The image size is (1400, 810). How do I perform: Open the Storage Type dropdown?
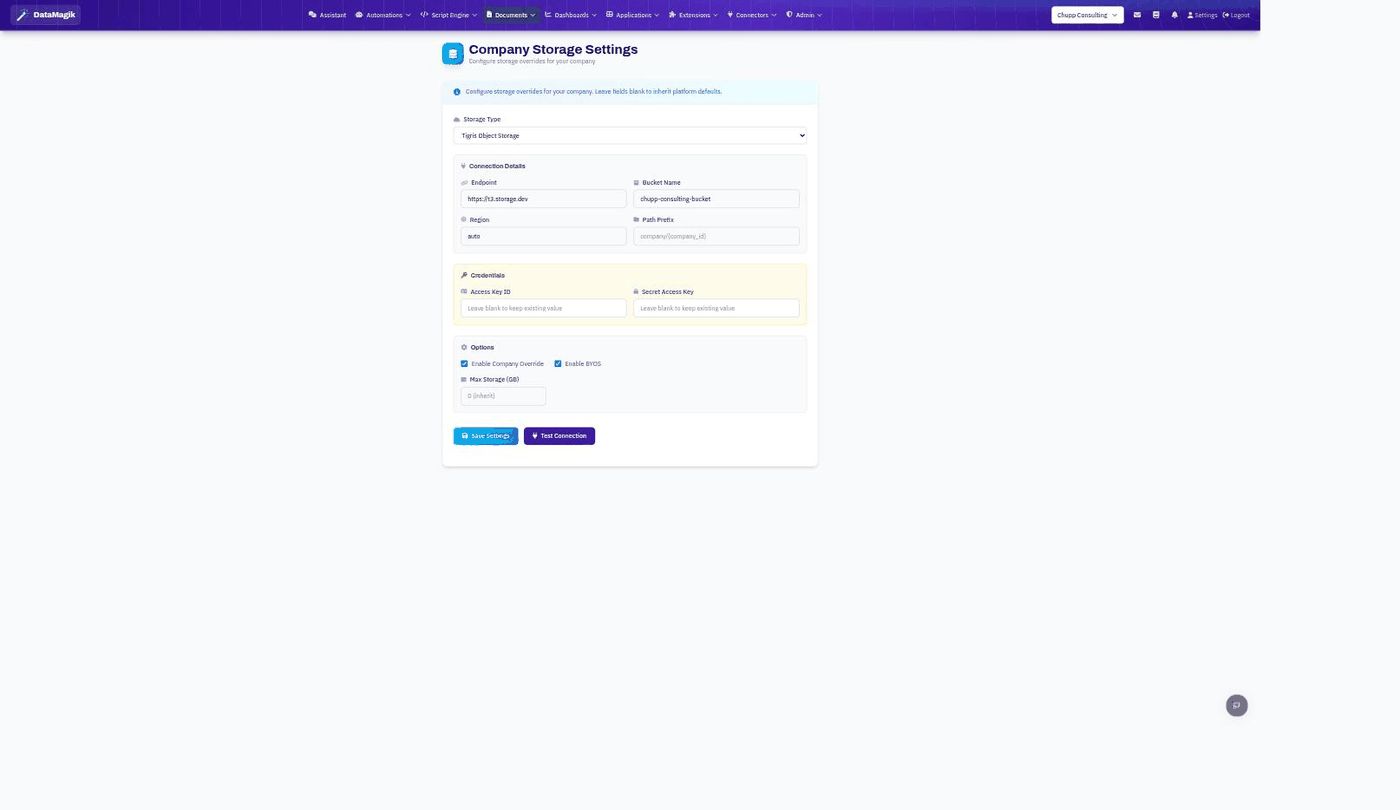click(630, 135)
